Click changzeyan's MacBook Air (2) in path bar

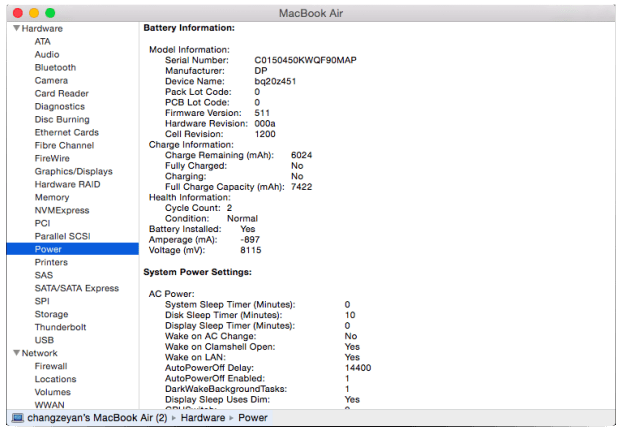click(x=97, y=418)
